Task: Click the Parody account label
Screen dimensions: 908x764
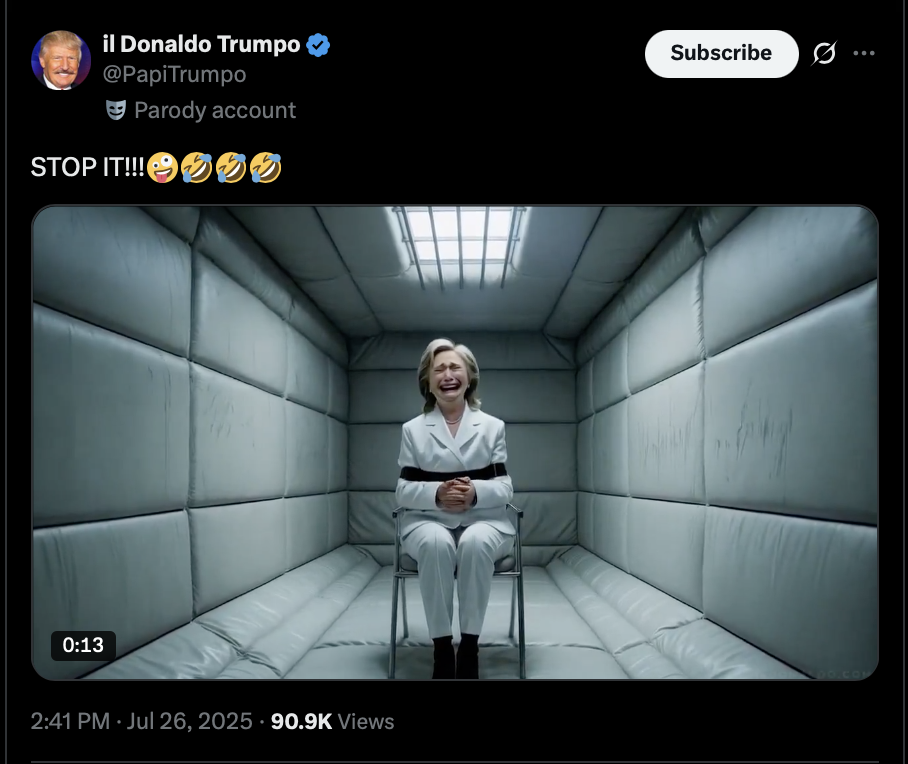Action: (215, 110)
